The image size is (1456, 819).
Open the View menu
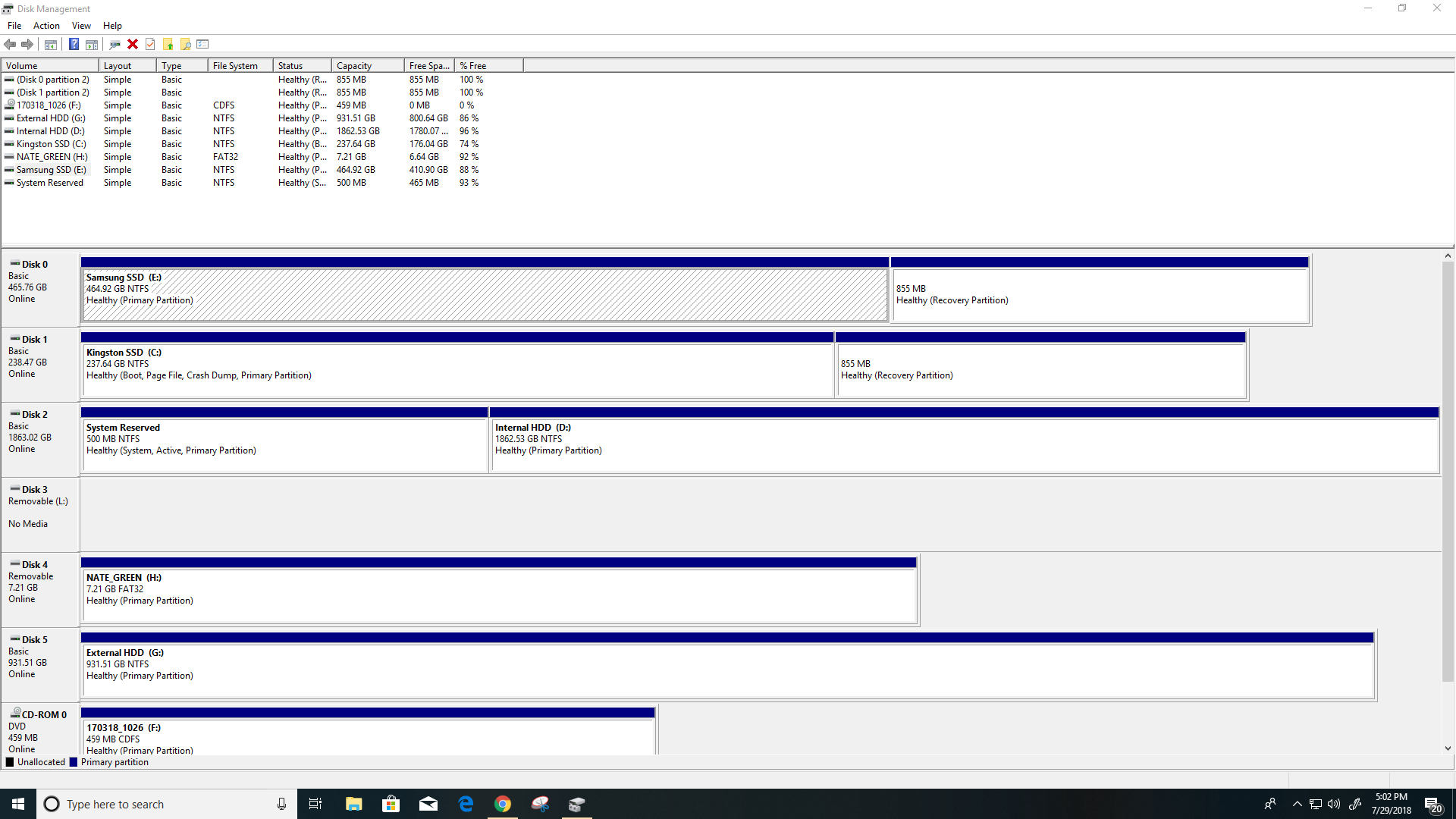pos(81,26)
